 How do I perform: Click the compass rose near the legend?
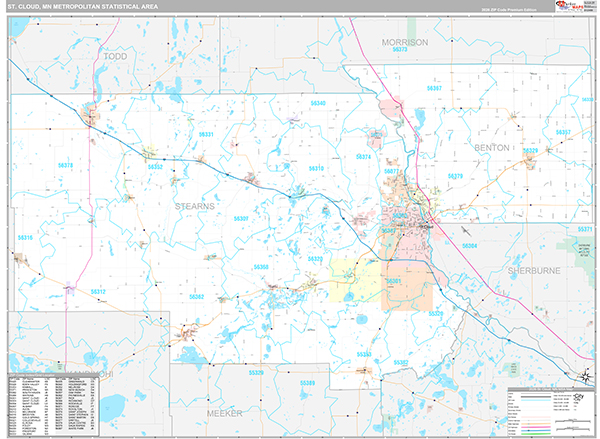click(584, 376)
